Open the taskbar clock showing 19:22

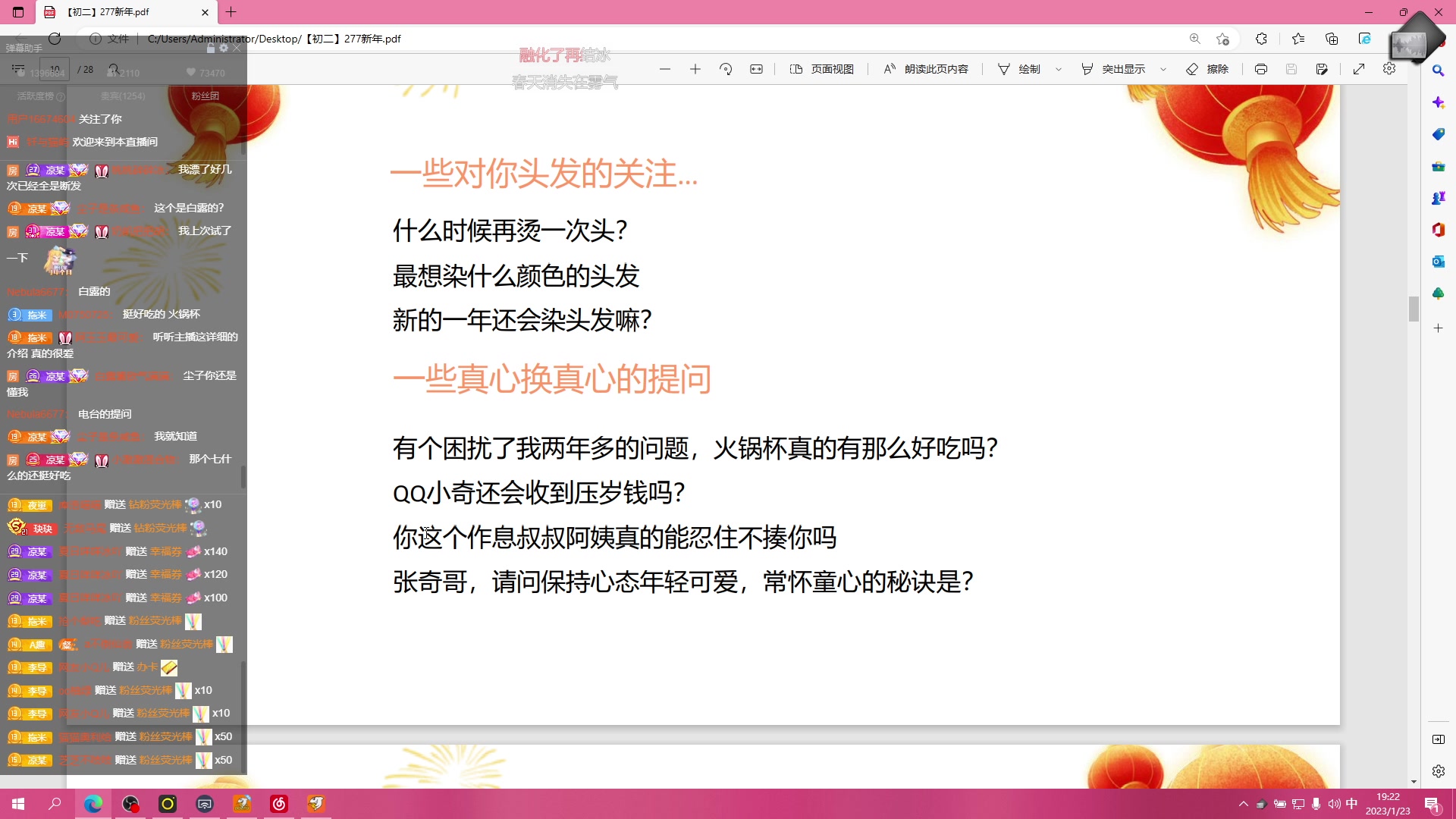[x=1388, y=804]
